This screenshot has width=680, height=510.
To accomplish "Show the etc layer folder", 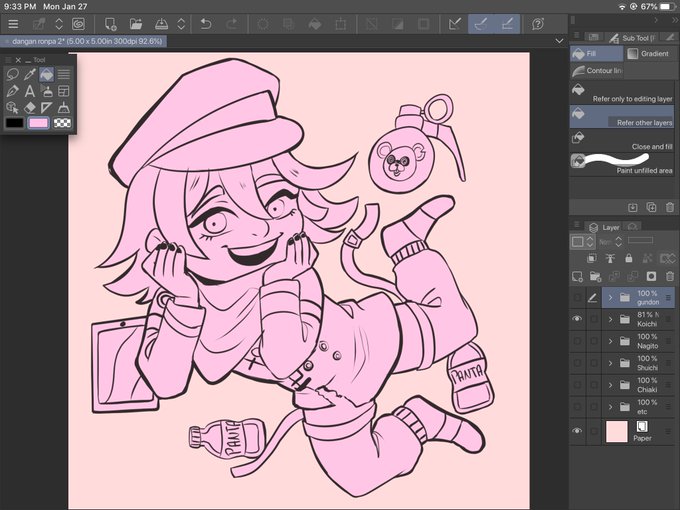I will pyautogui.click(x=577, y=407).
